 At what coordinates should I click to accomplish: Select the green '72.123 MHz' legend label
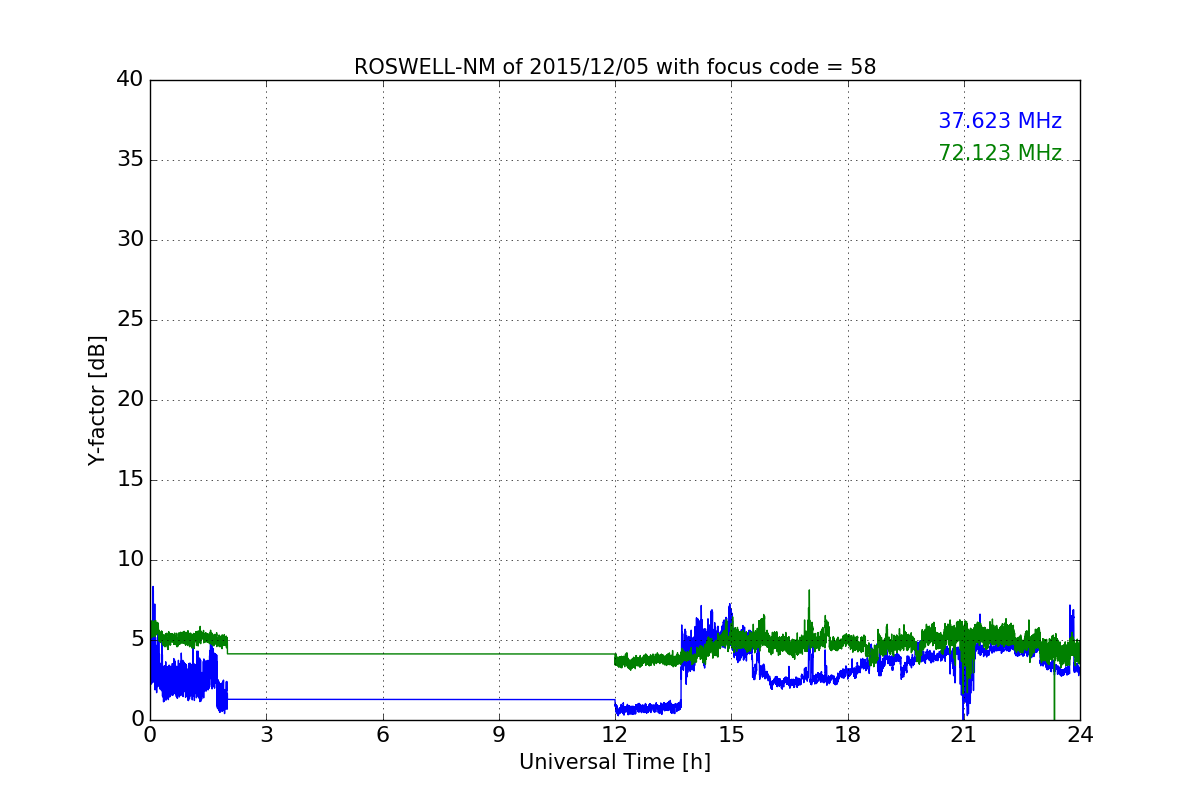coord(1000,153)
